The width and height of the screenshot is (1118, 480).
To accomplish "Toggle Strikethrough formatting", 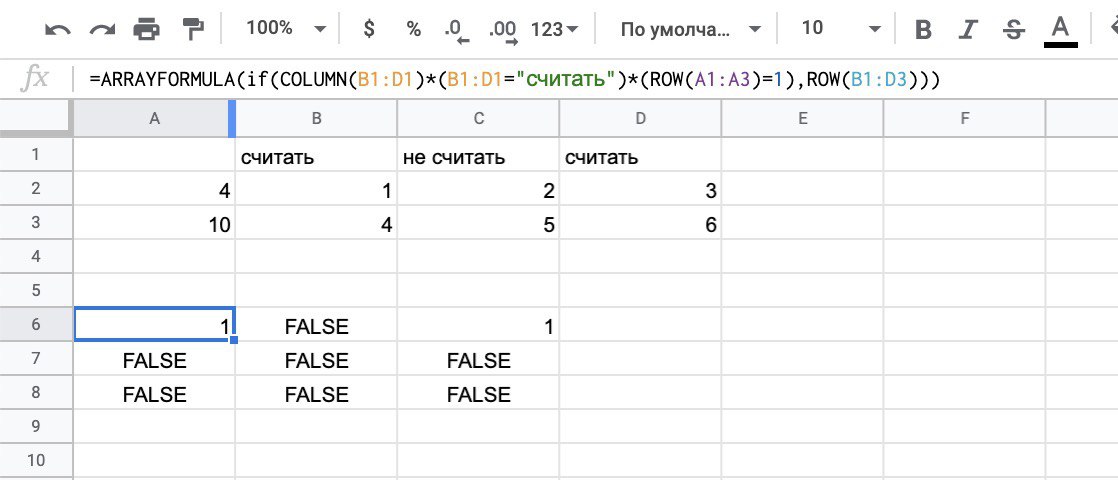I will pos(1012,29).
